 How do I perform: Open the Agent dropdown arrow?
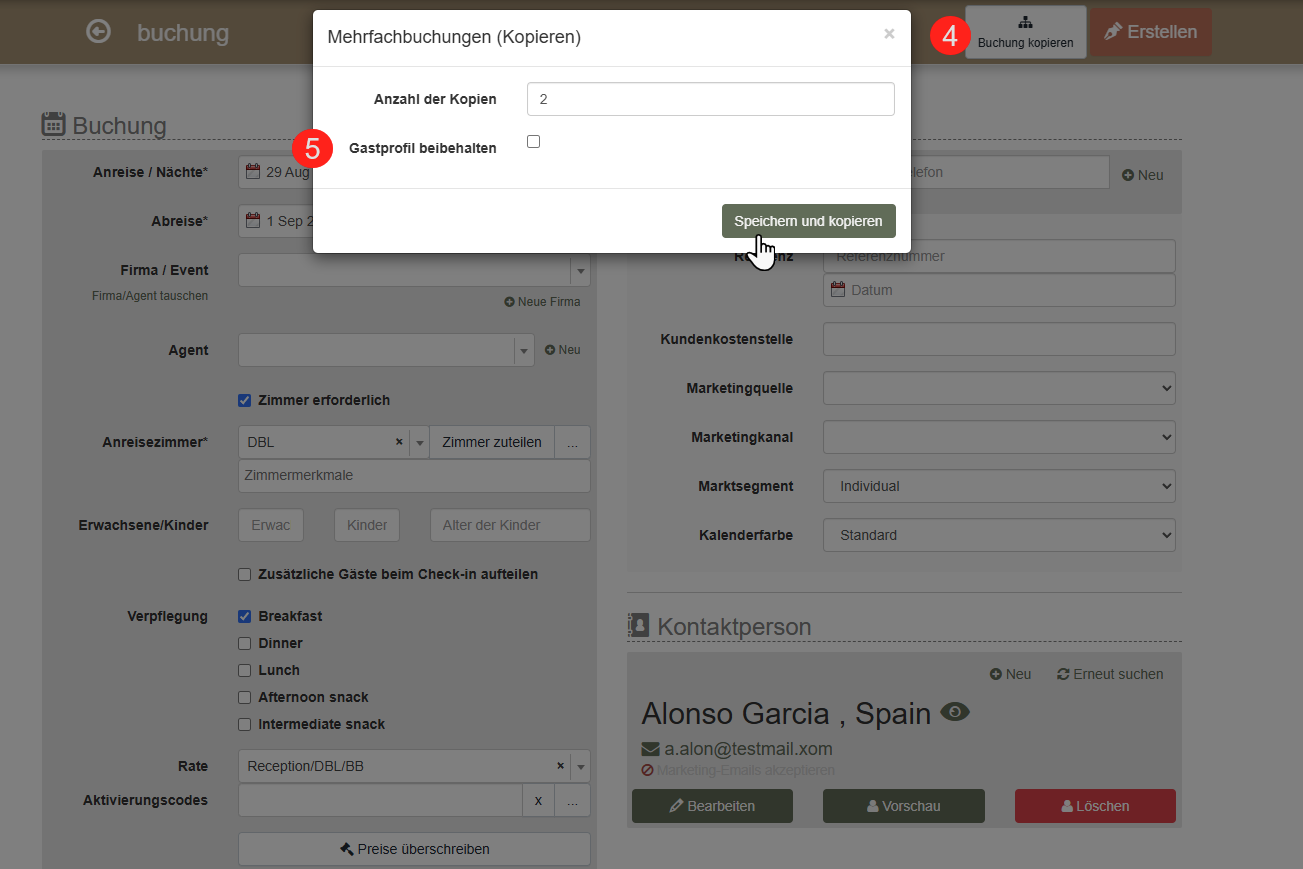point(524,350)
